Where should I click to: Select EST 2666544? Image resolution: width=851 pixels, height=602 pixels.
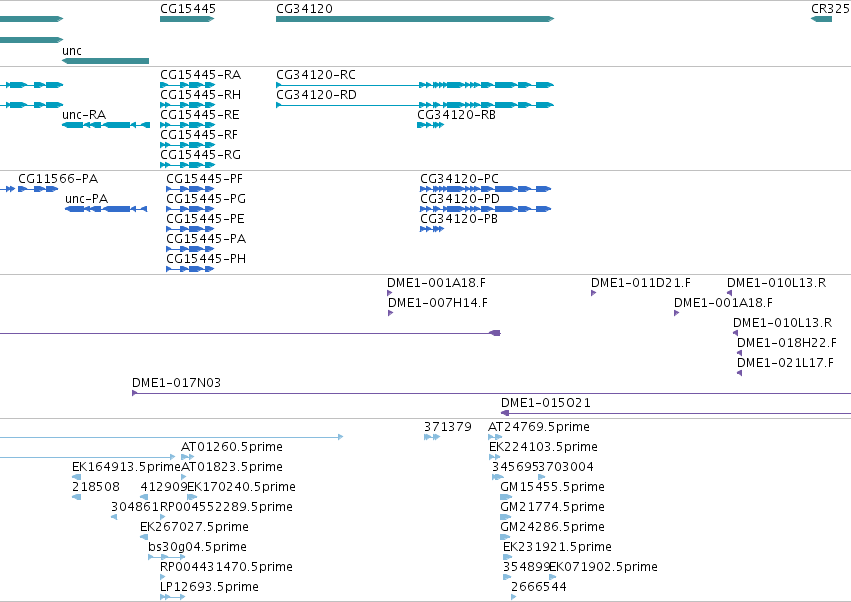click(538, 588)
